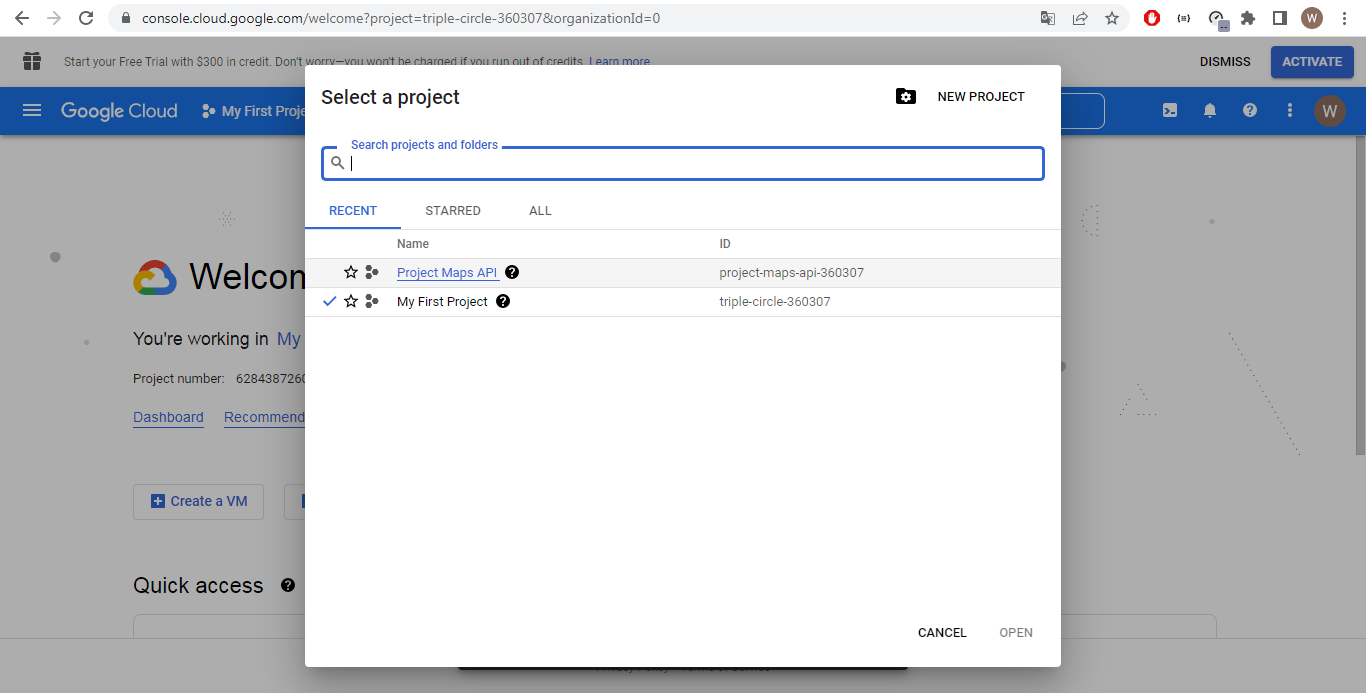Click the share page icon in the address bar

pos(1080,18)
